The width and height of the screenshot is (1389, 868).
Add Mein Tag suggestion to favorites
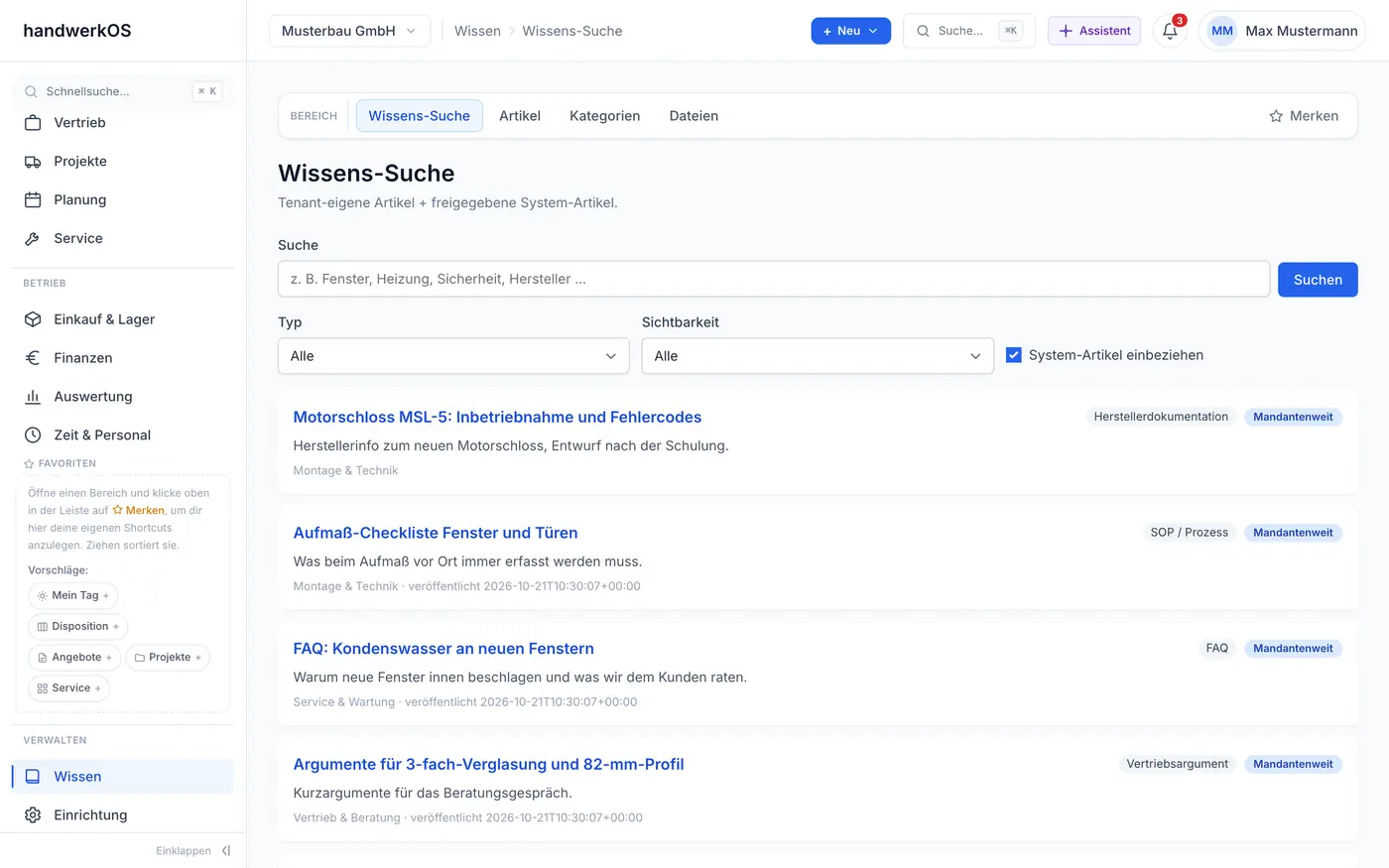coord(73,595)
